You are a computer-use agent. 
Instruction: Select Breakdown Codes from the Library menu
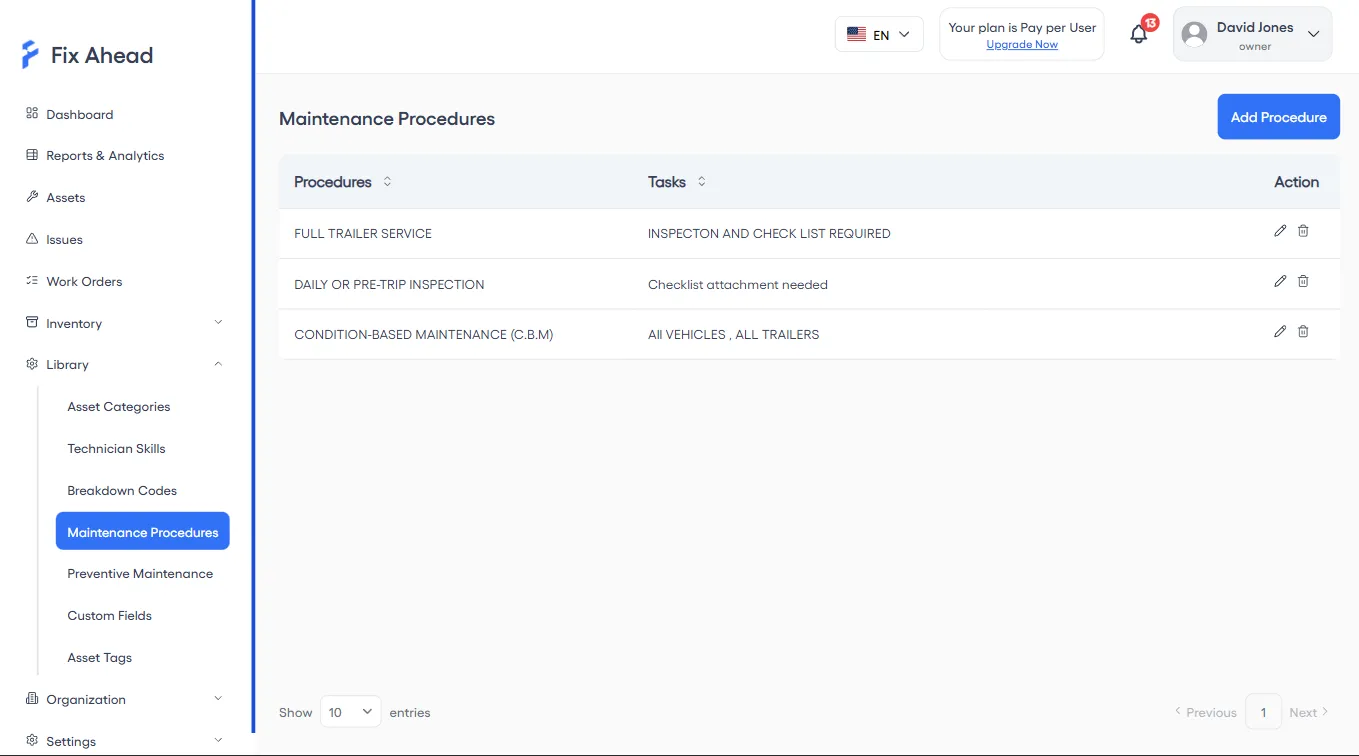click(x=122, y=490)
